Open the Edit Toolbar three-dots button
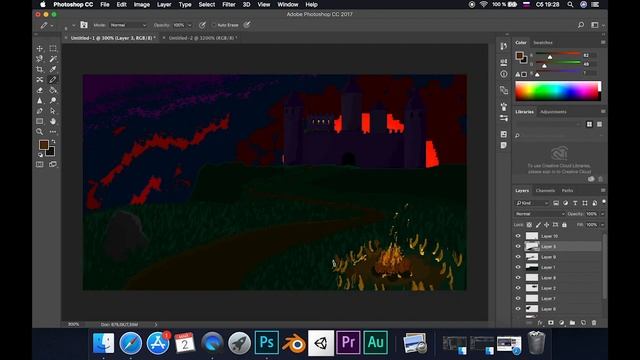This screenshot has width=640, height=360. (53, 132)
